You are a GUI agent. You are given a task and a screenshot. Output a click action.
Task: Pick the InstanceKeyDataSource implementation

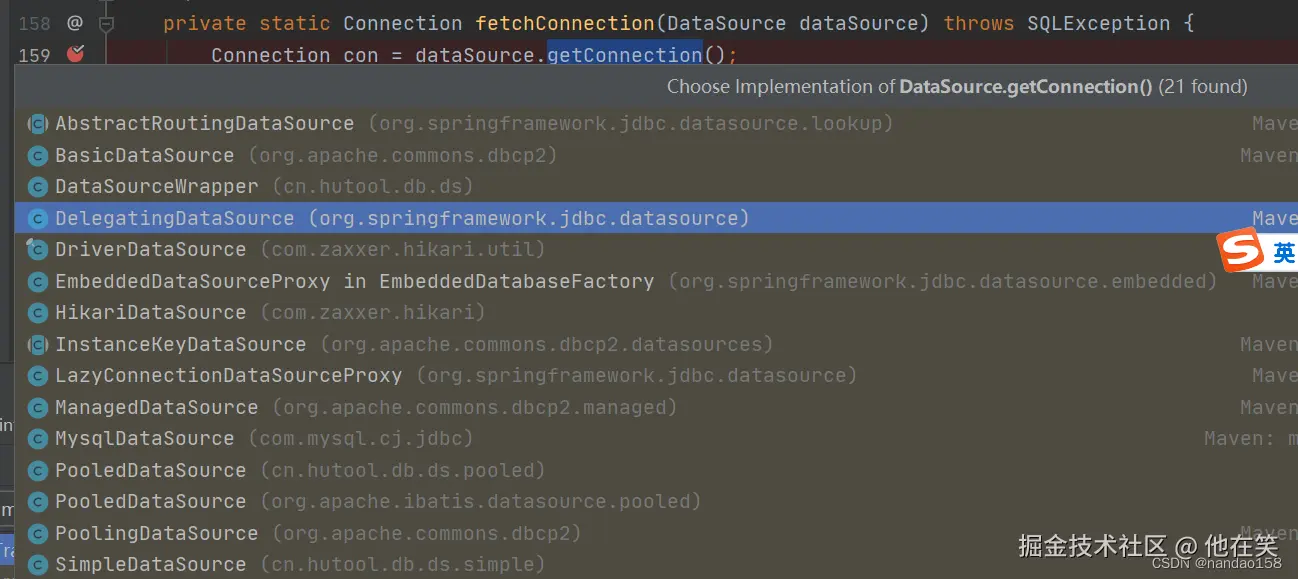click(x=180, y=344)
